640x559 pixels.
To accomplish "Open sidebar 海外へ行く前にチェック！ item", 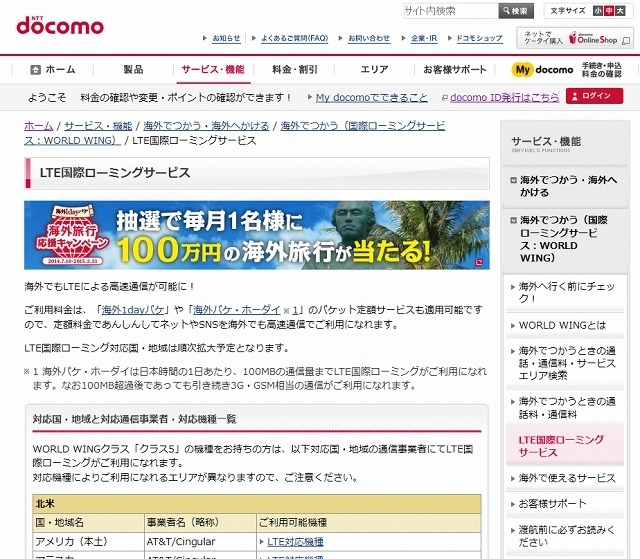I will tap(565, 292).
